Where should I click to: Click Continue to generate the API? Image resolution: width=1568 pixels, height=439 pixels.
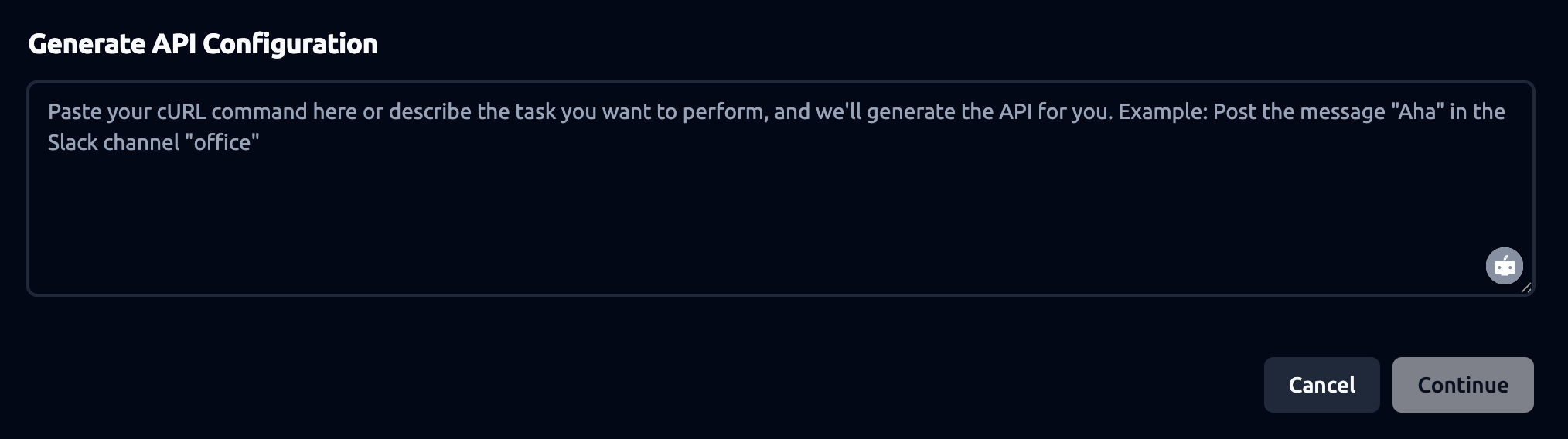tap(1463, 385)
